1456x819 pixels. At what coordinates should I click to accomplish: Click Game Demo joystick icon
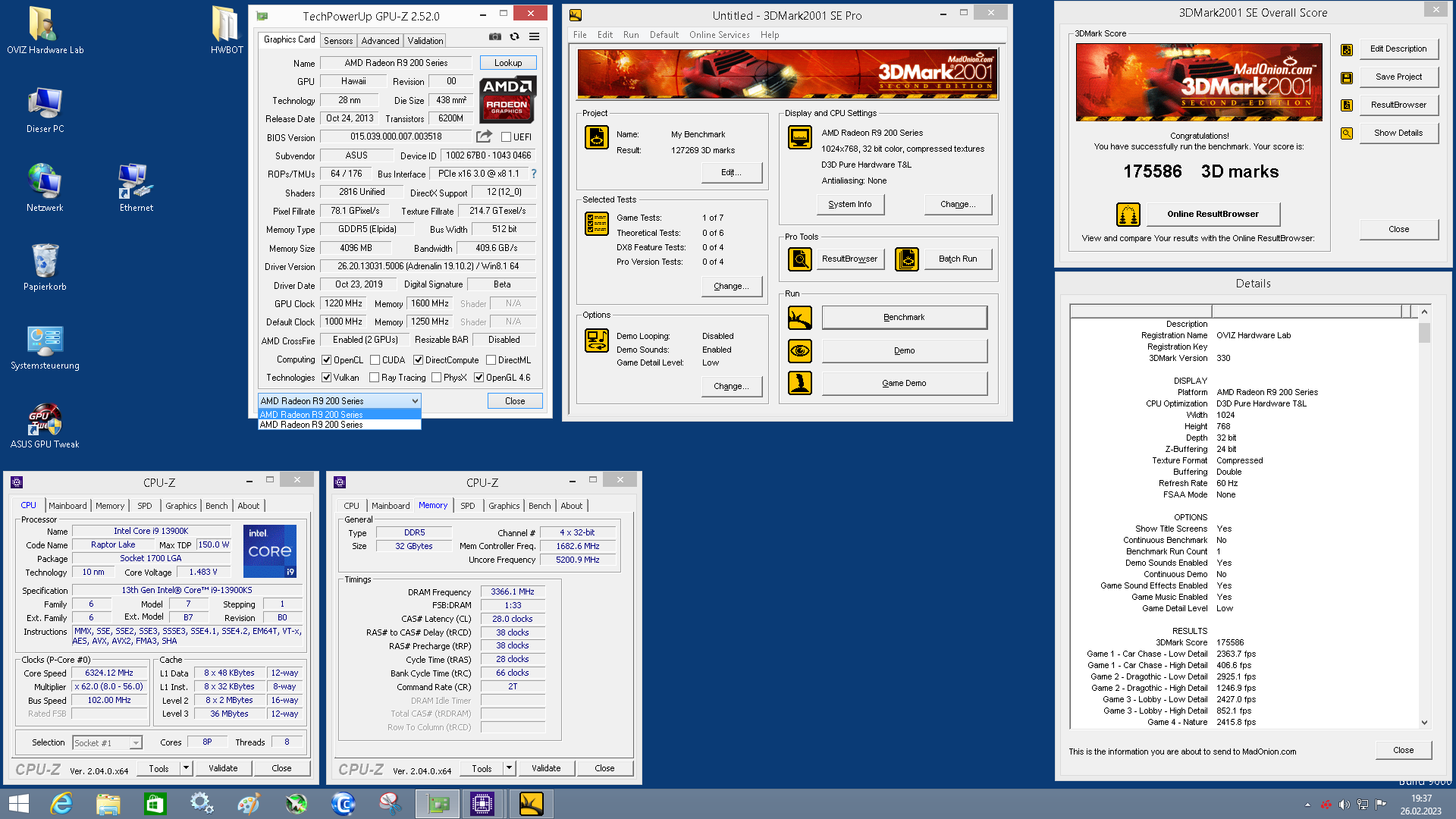(x=800, y=383)
